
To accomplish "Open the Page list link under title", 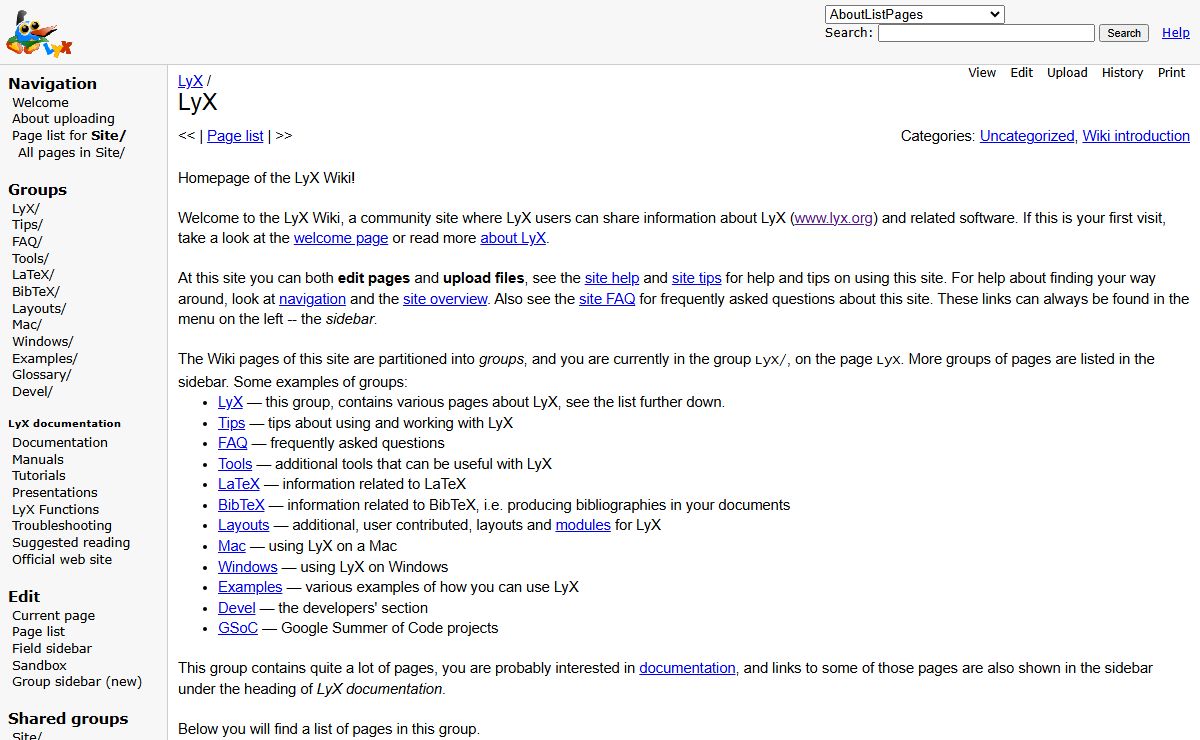I will click(235, 136).
